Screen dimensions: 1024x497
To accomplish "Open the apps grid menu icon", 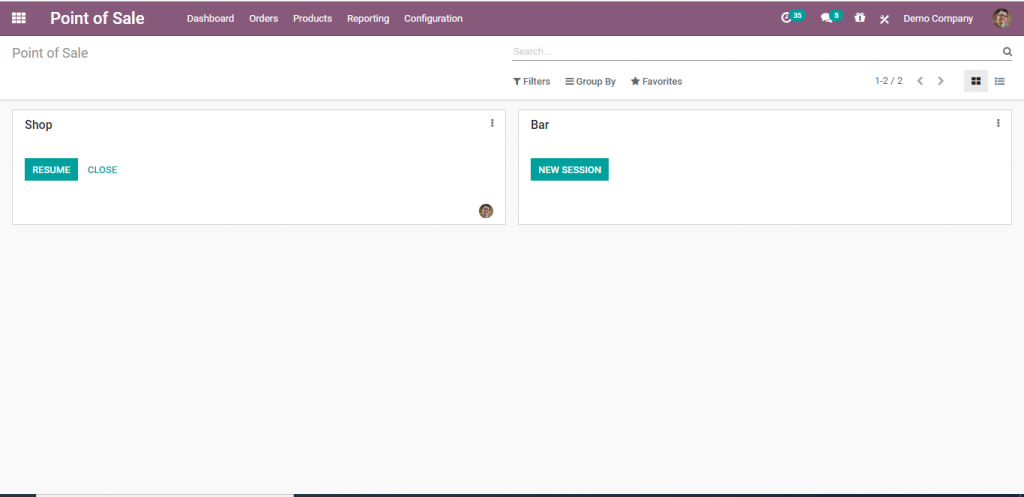I will [19, 18].
